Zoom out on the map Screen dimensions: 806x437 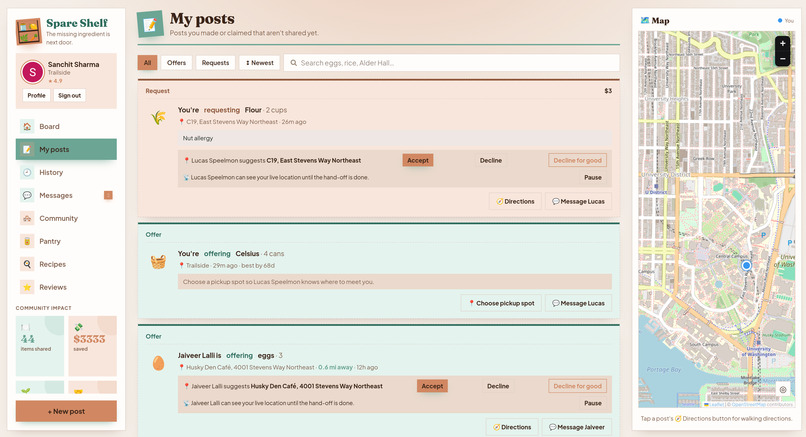[x=782, y=59]
